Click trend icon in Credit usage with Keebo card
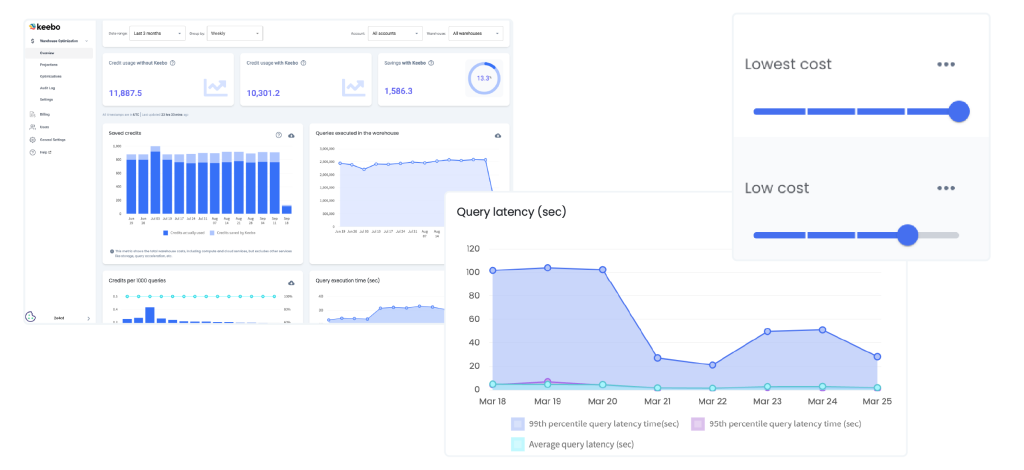Image resolution: width=1024 pixels, height=470 pixels. click(x=353, y=87)
